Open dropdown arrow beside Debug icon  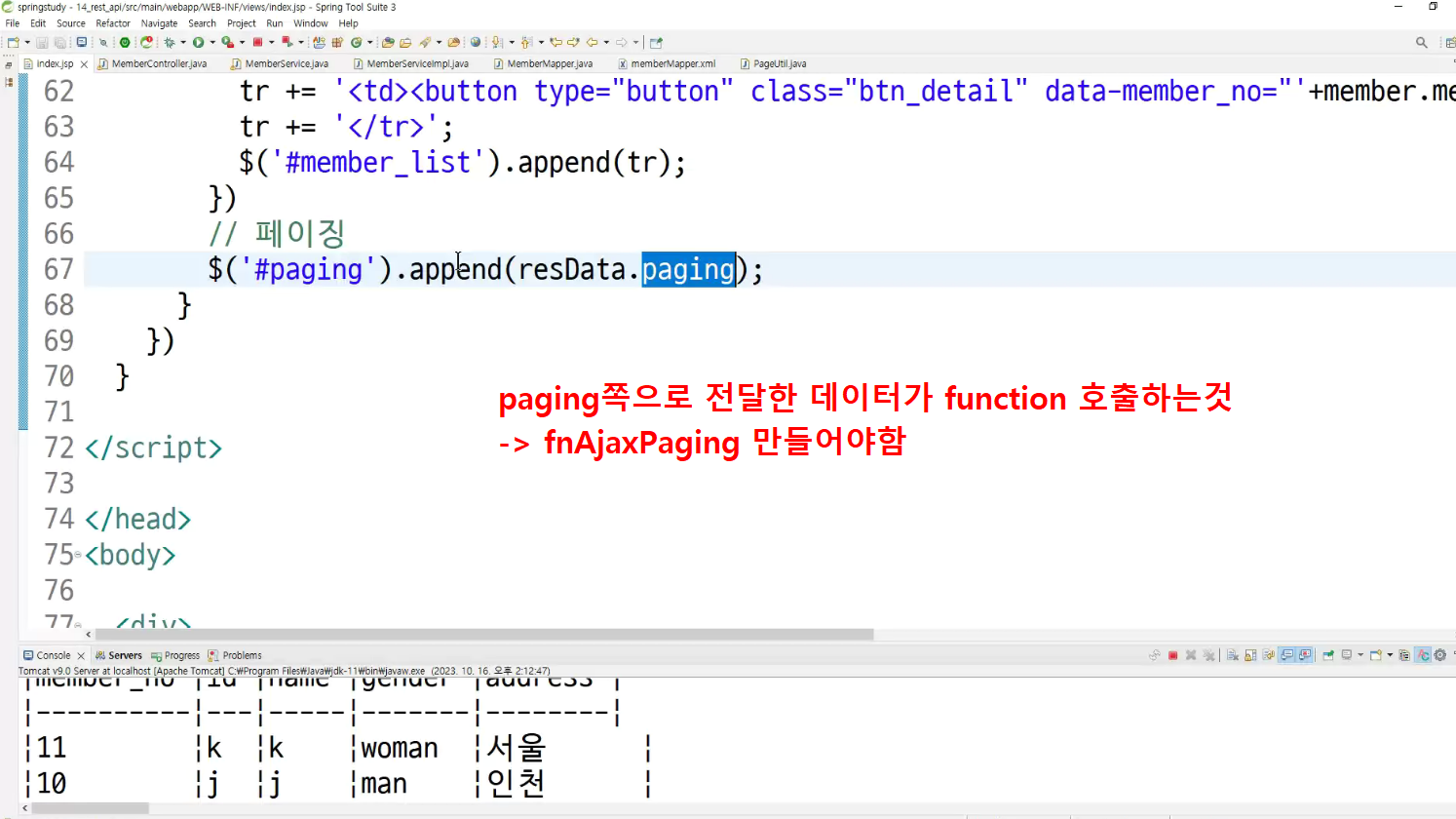pos(182,43)
